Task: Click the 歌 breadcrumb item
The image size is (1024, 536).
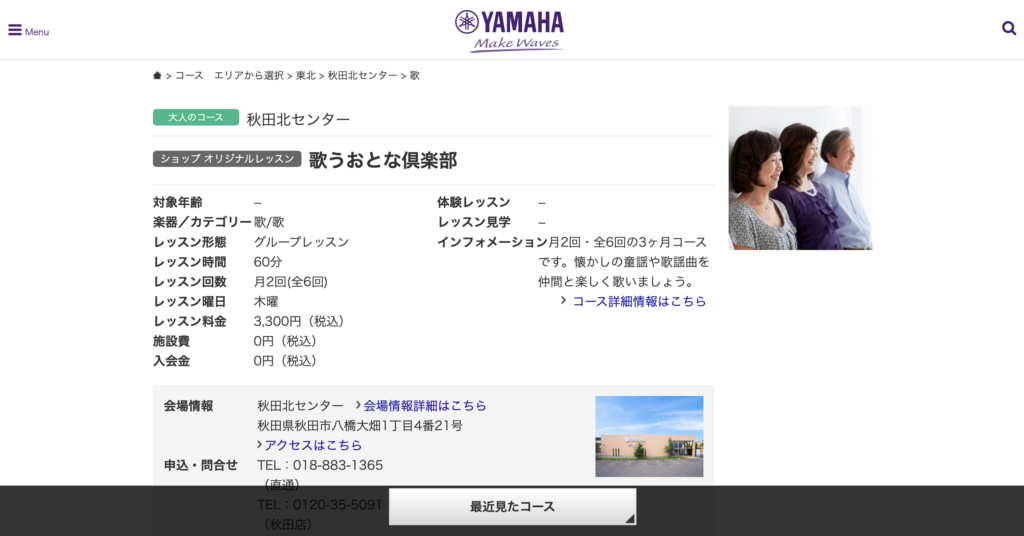Action: (415, 76)
